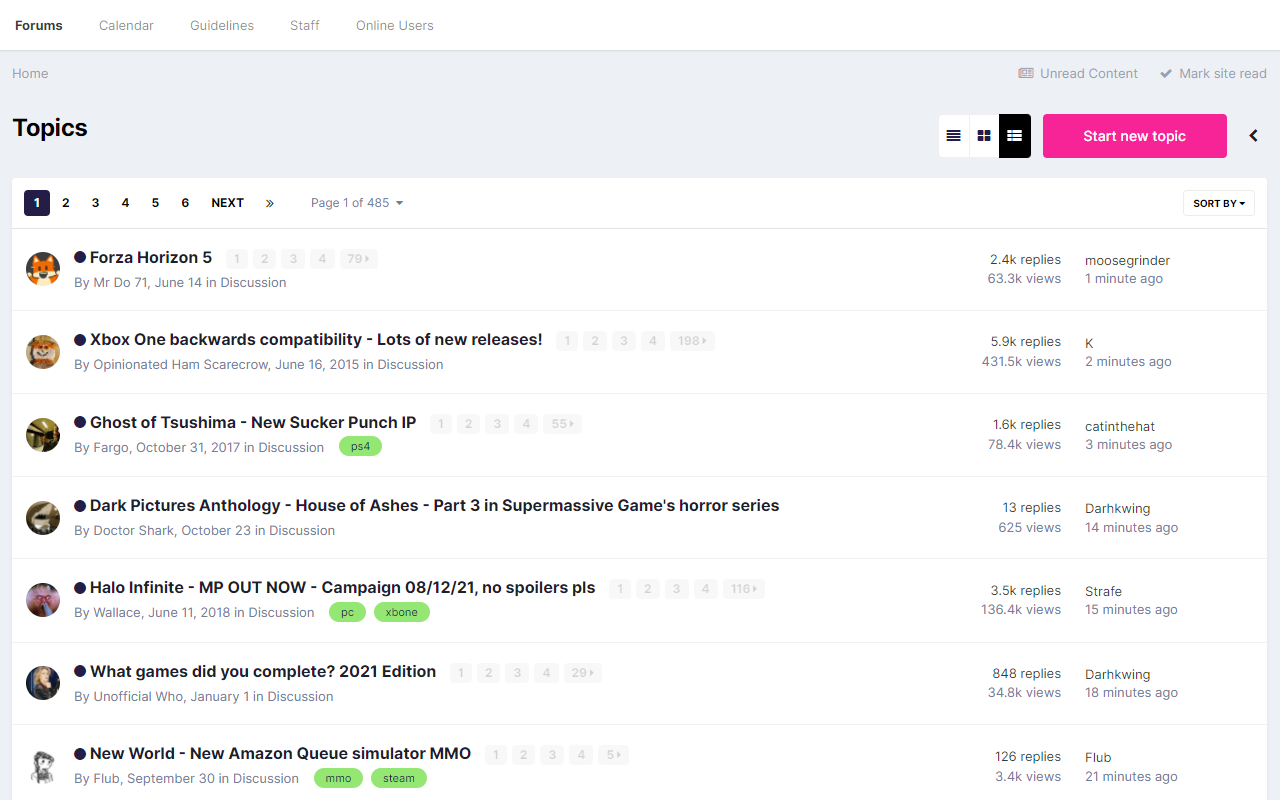Open Fargo's avatar on Ghost of Tsushima
This screenshot has height=800, width=1280.
pos(43,435)
